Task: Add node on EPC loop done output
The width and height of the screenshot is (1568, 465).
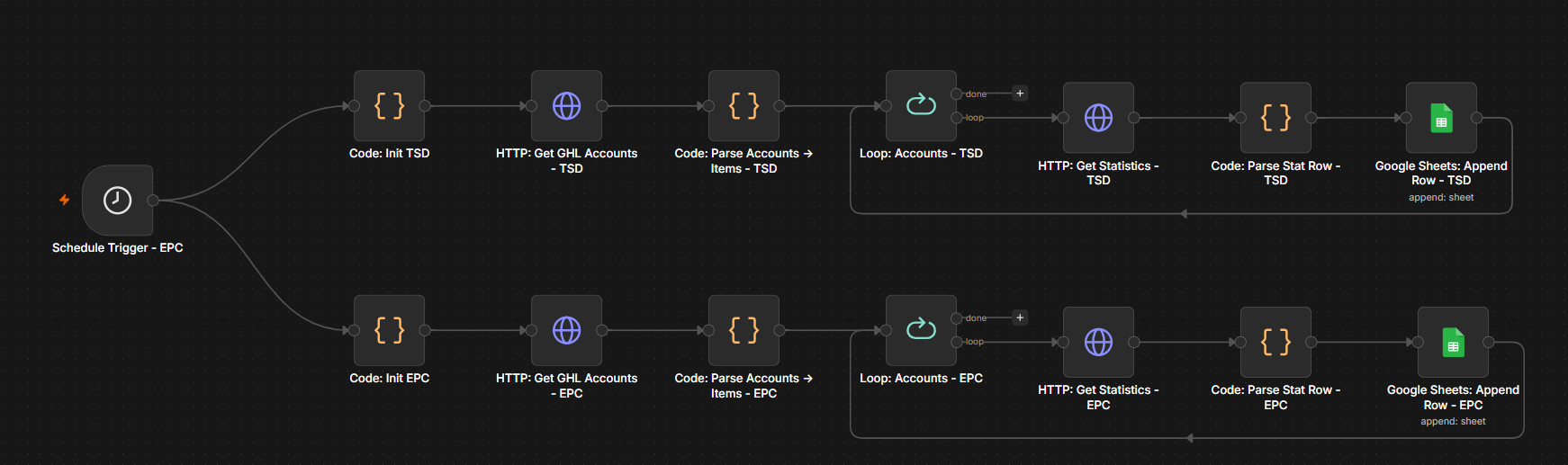Action: 1020,317
